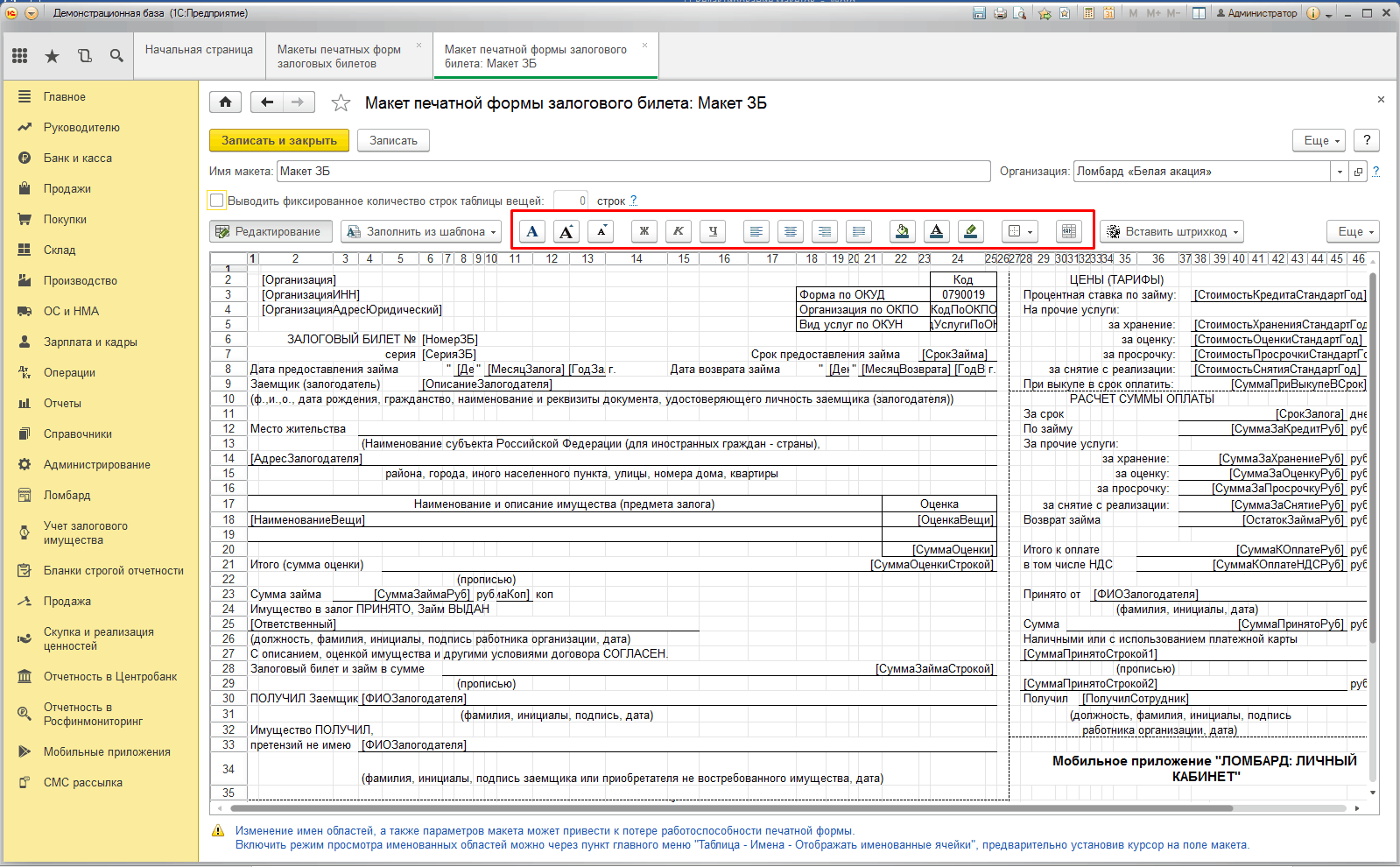1400x867 pixels.
Task: Toggle bold (Ж) formatting
Action: [x=644, y=231]
